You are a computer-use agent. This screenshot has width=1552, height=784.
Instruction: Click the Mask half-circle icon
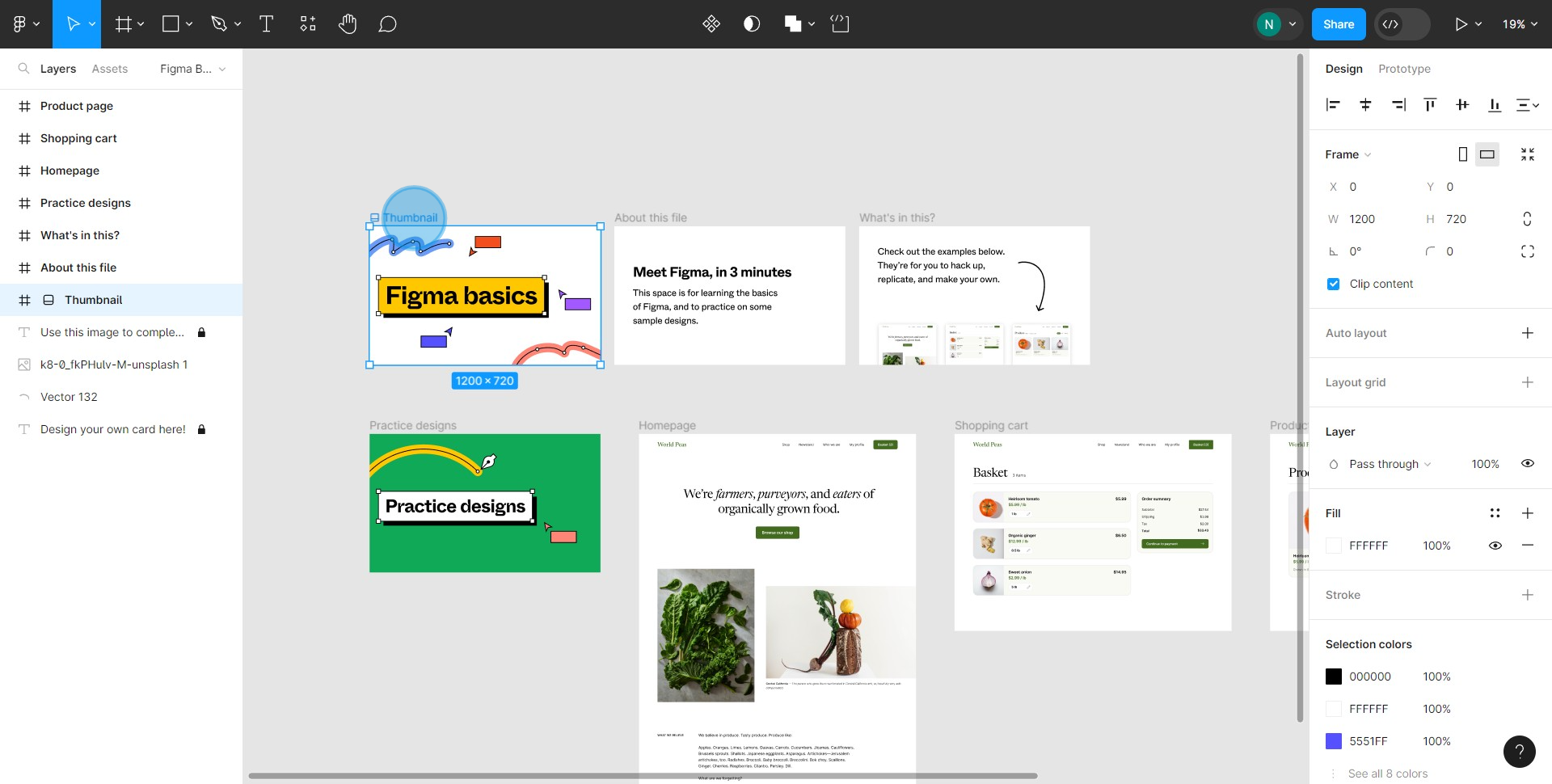pyautogui.click(x=752, y=24)
